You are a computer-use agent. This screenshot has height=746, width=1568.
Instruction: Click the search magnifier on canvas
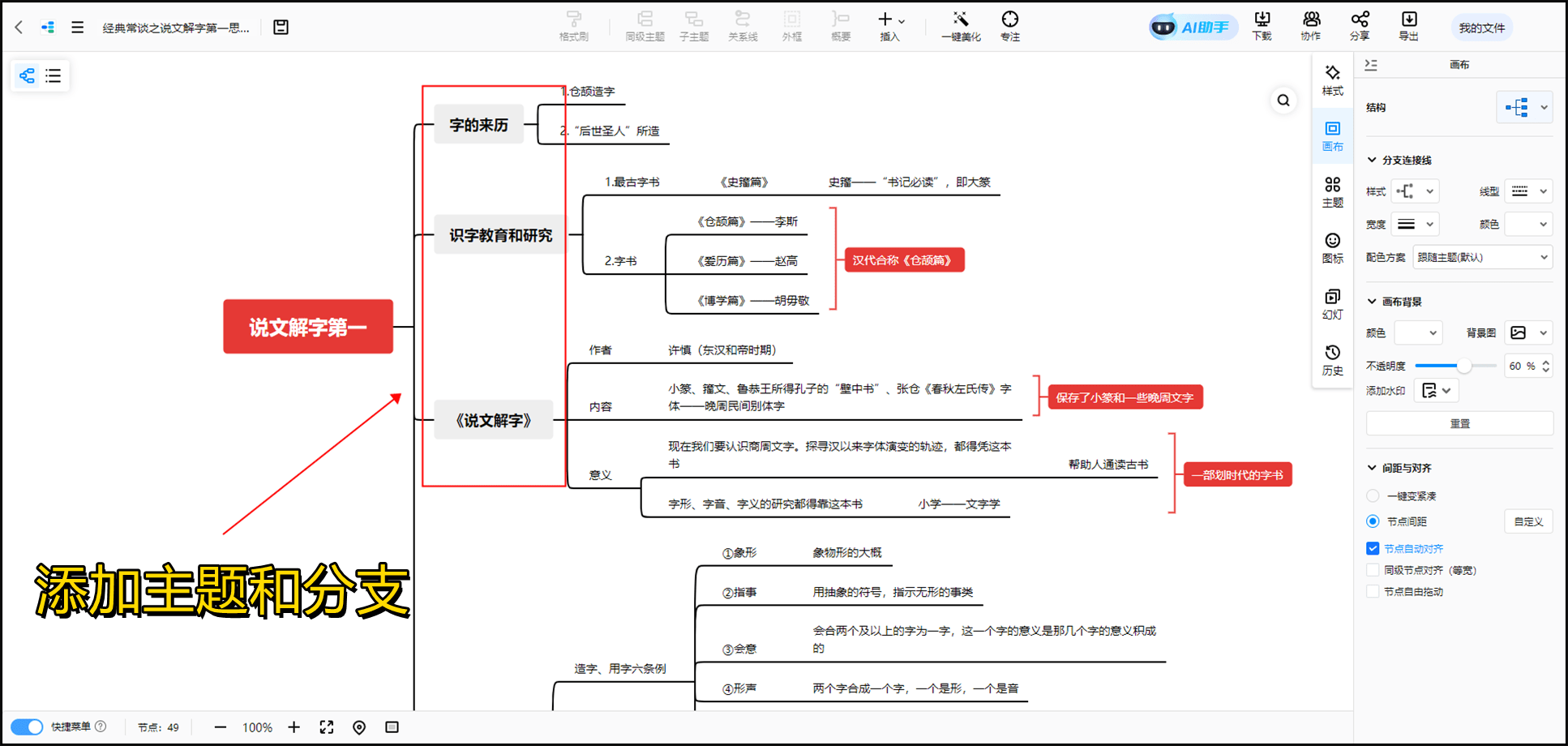1283,101
